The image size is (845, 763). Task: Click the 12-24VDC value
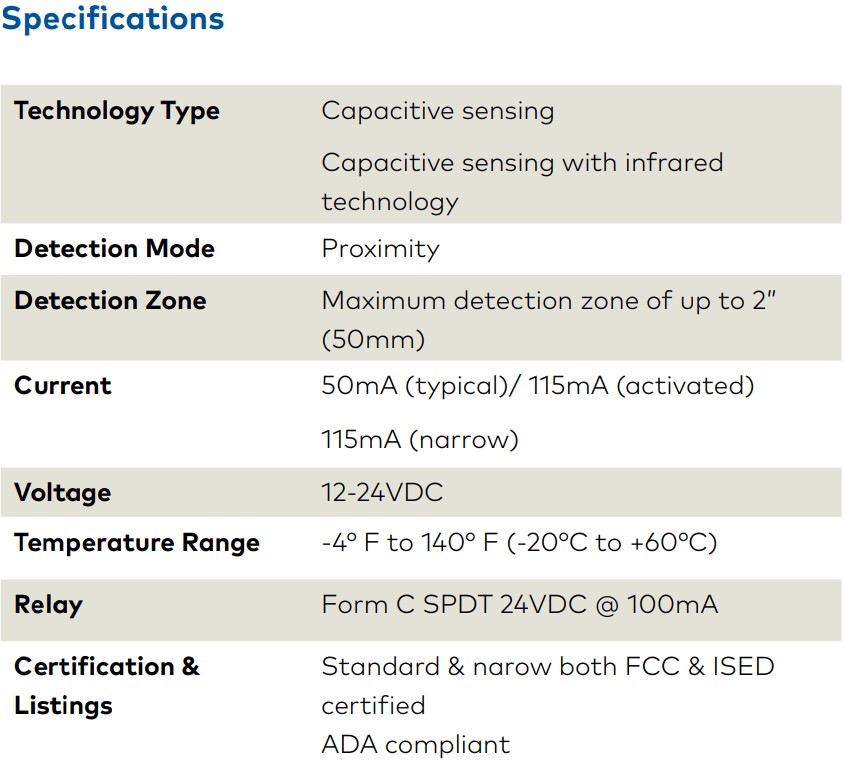382,493
